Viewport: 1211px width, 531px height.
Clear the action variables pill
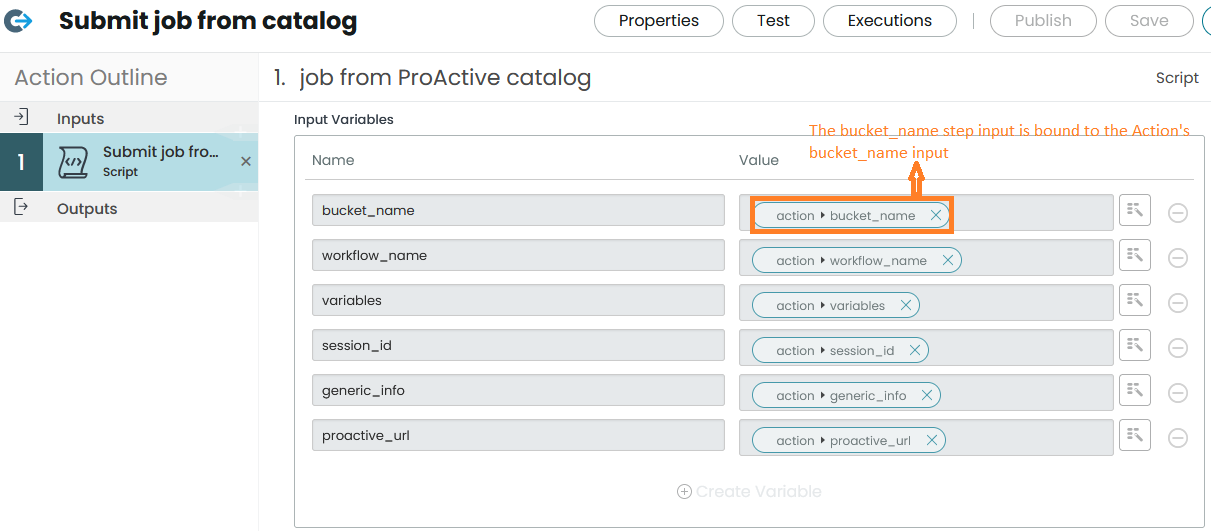pos(906,305)
